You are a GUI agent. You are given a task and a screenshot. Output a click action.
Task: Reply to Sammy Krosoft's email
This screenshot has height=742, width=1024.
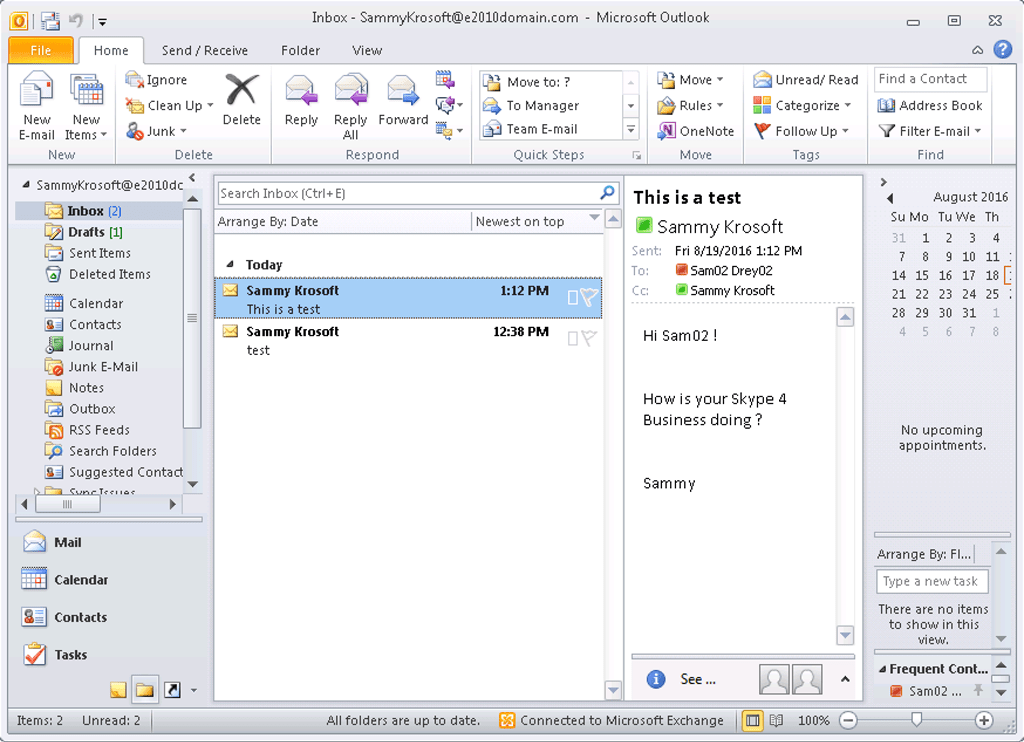[x=300, y=100]
